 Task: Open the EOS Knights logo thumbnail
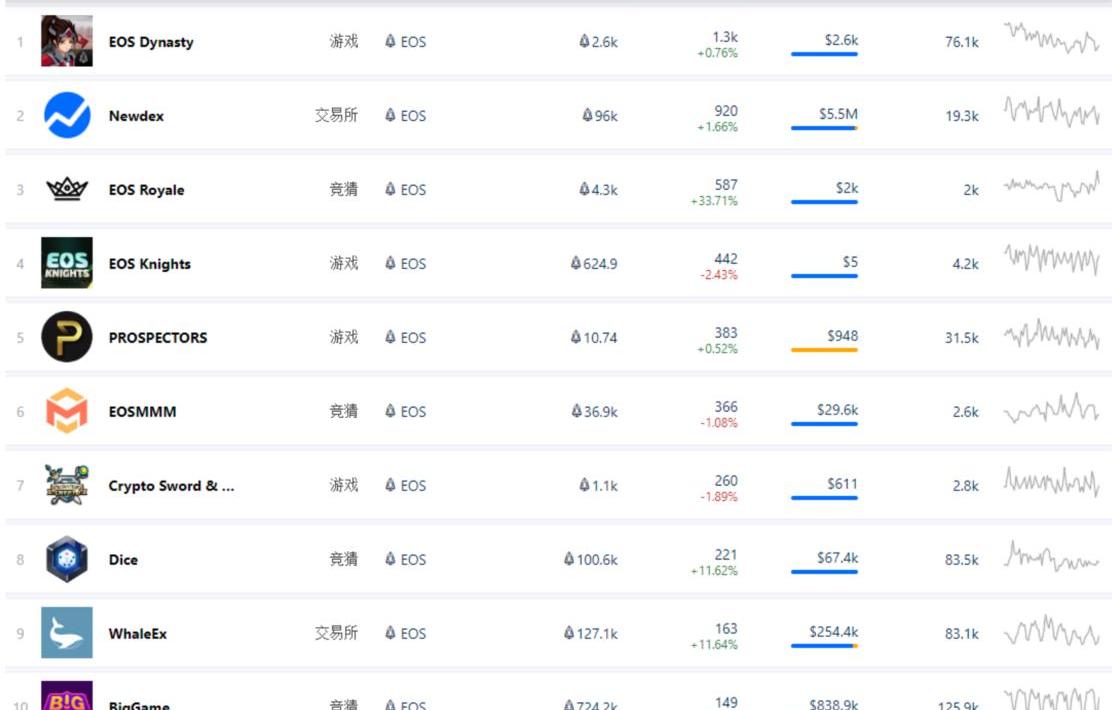67,263
